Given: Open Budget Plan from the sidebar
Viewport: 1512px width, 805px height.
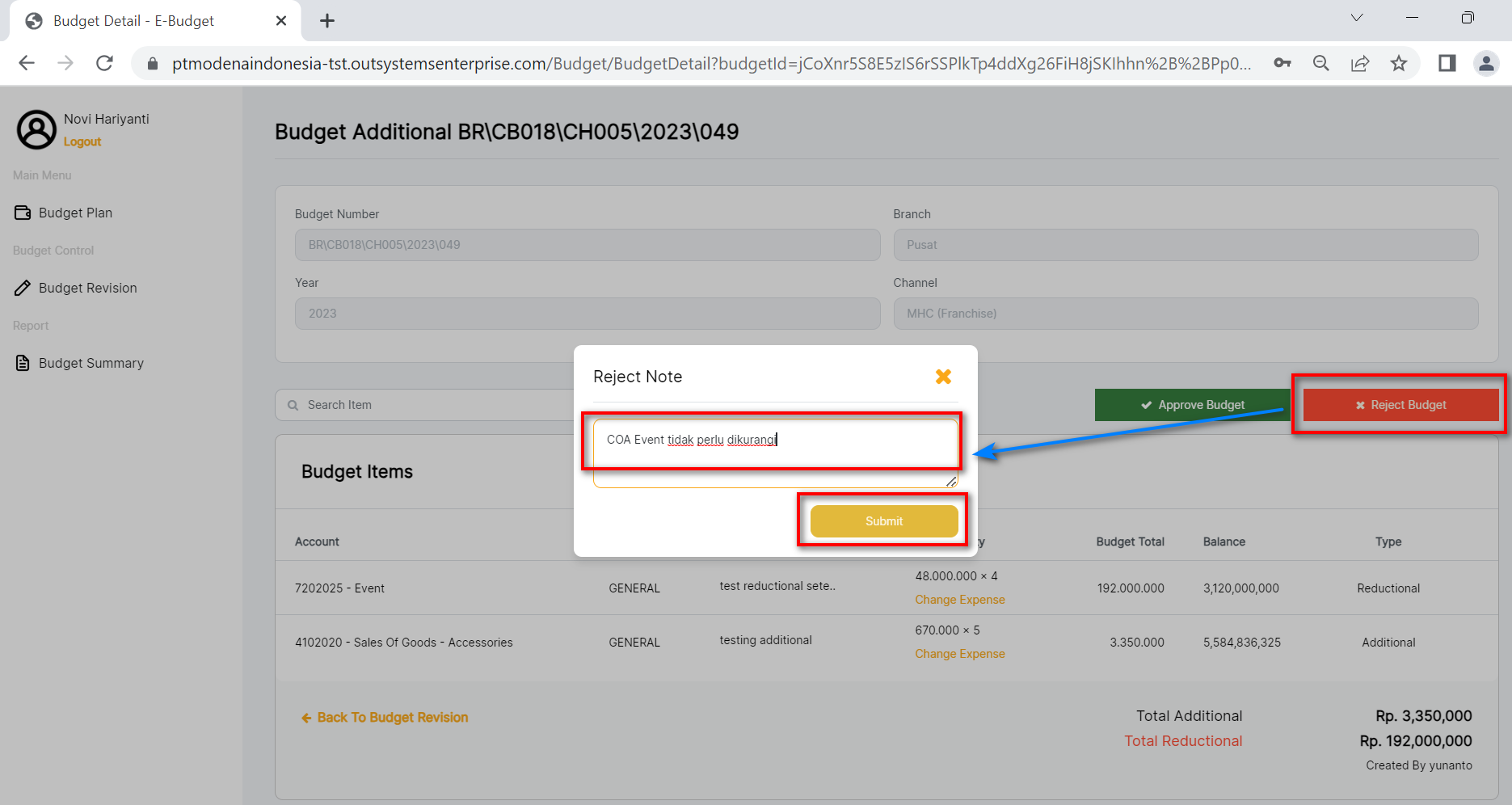Looking at the screenshot, I should (x=75, y=213).
